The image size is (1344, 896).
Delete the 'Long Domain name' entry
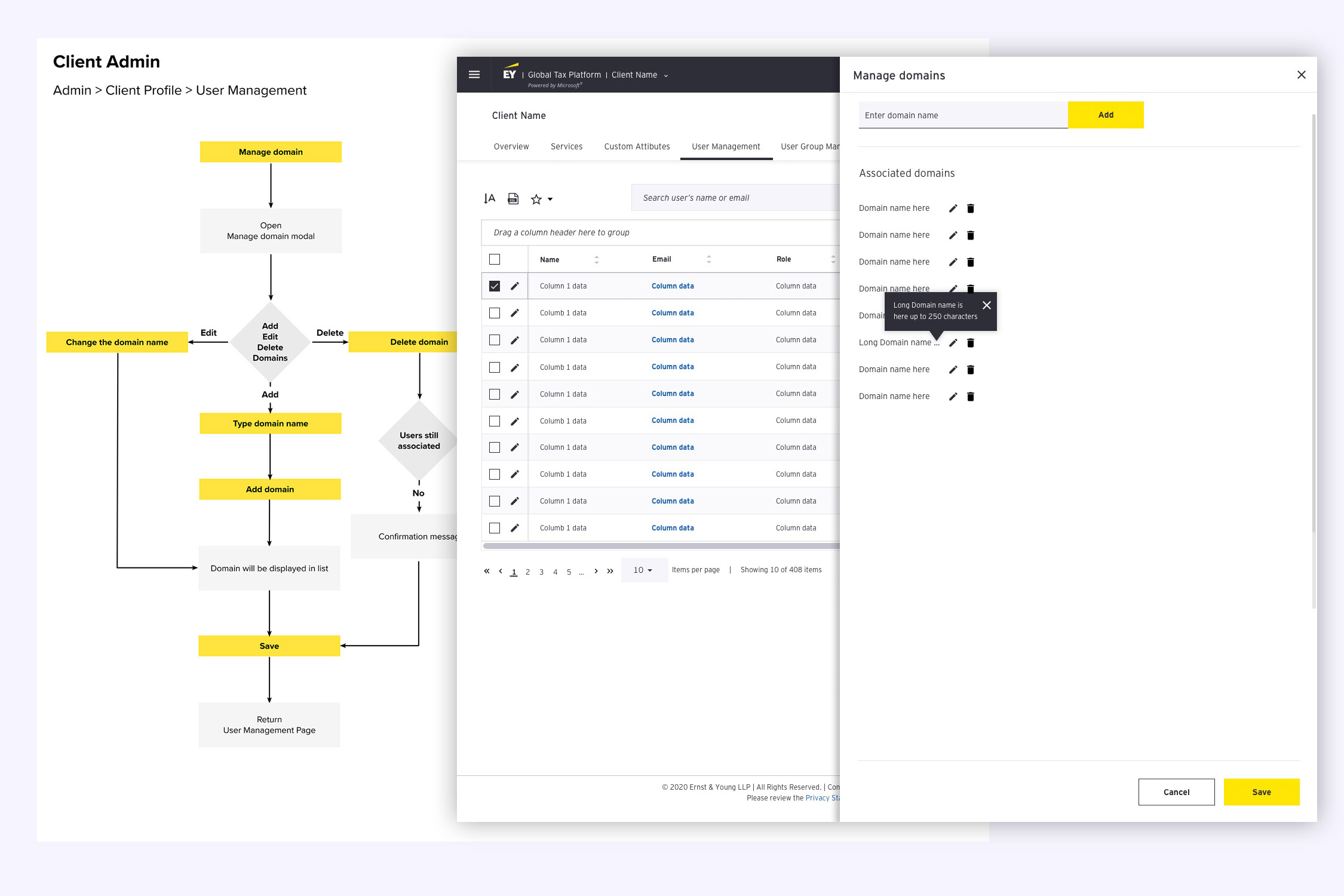[x=970, y=342]
